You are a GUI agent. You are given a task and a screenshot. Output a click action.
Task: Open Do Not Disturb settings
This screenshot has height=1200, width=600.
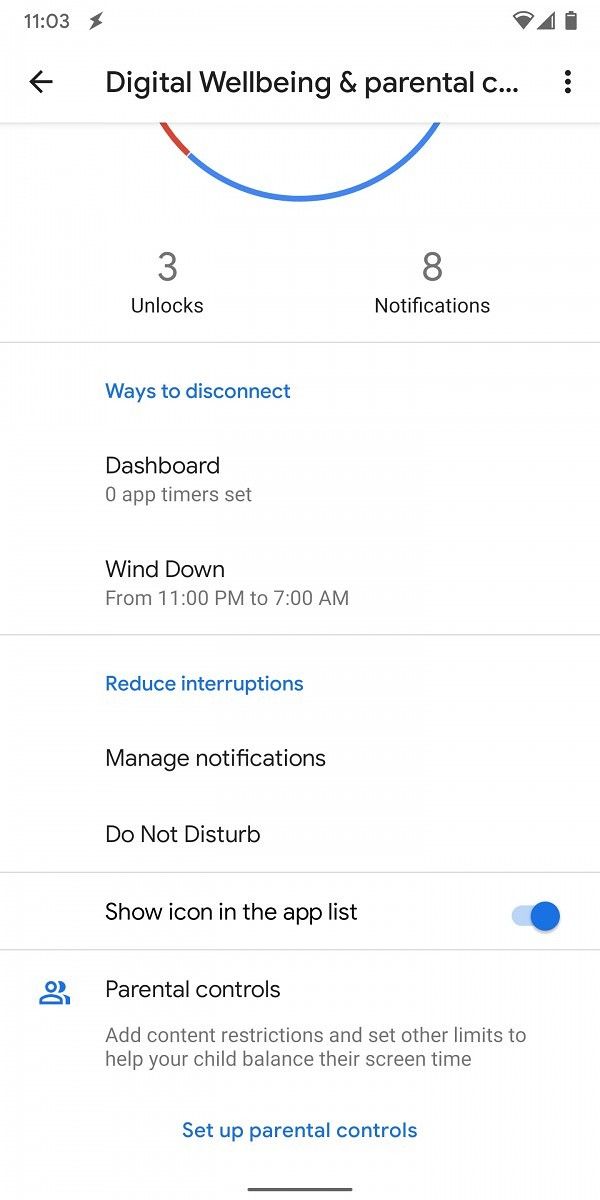(300, 834)
